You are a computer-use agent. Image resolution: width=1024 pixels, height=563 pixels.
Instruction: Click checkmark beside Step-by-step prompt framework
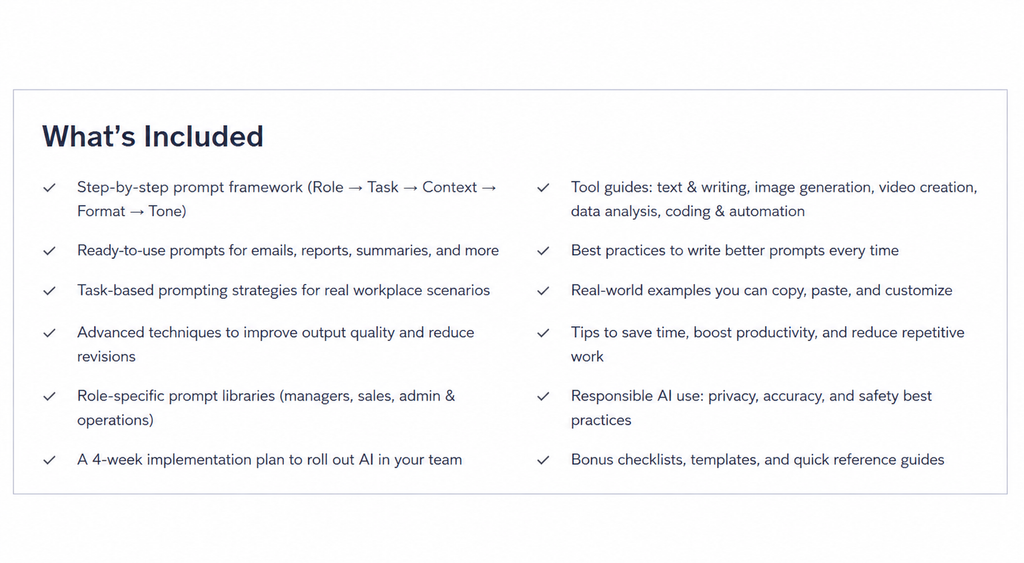[50, 188]
